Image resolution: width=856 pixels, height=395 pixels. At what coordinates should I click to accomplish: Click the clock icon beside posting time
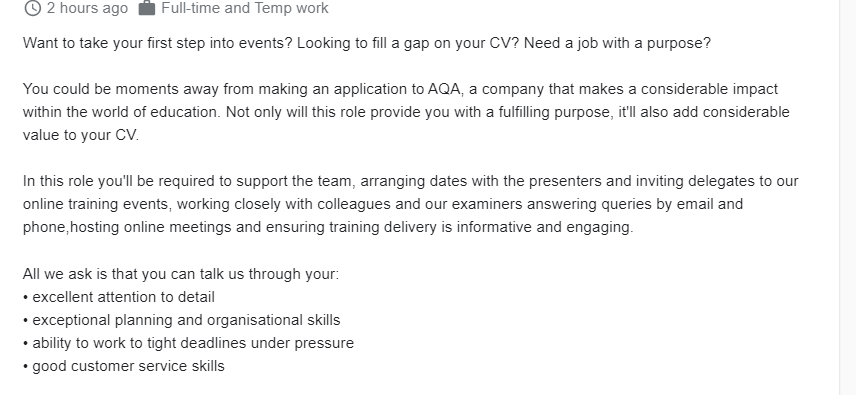point(33,8)
